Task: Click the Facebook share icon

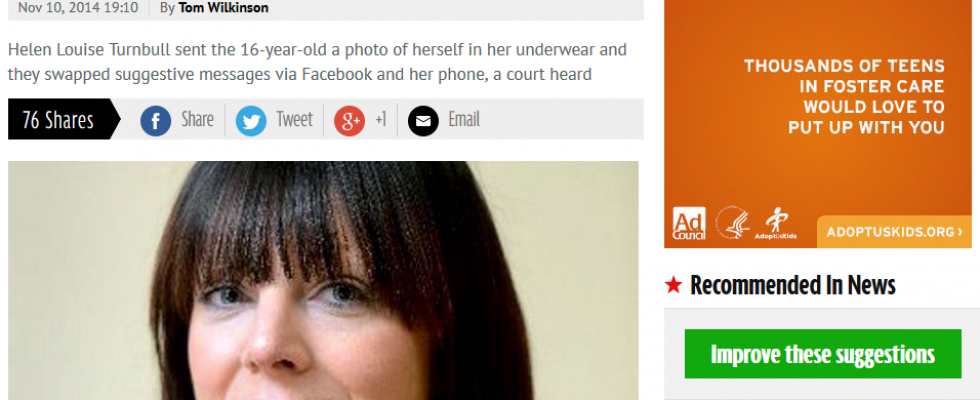Action: (x=156, y=121)
